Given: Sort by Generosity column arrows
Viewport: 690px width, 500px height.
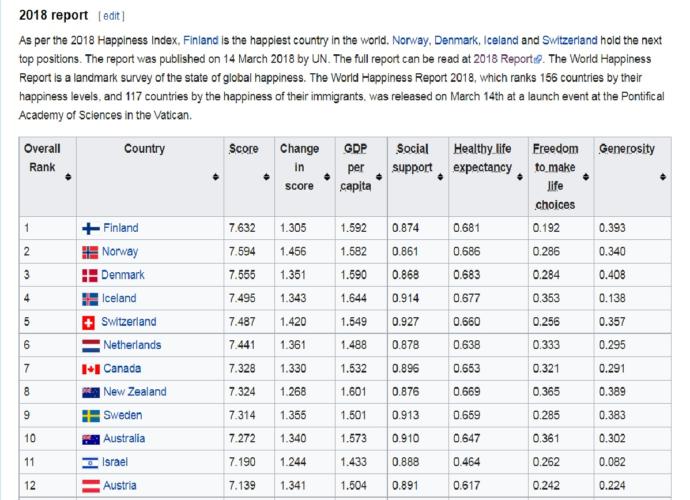Looking at the screenshot, I should [663, 176].
